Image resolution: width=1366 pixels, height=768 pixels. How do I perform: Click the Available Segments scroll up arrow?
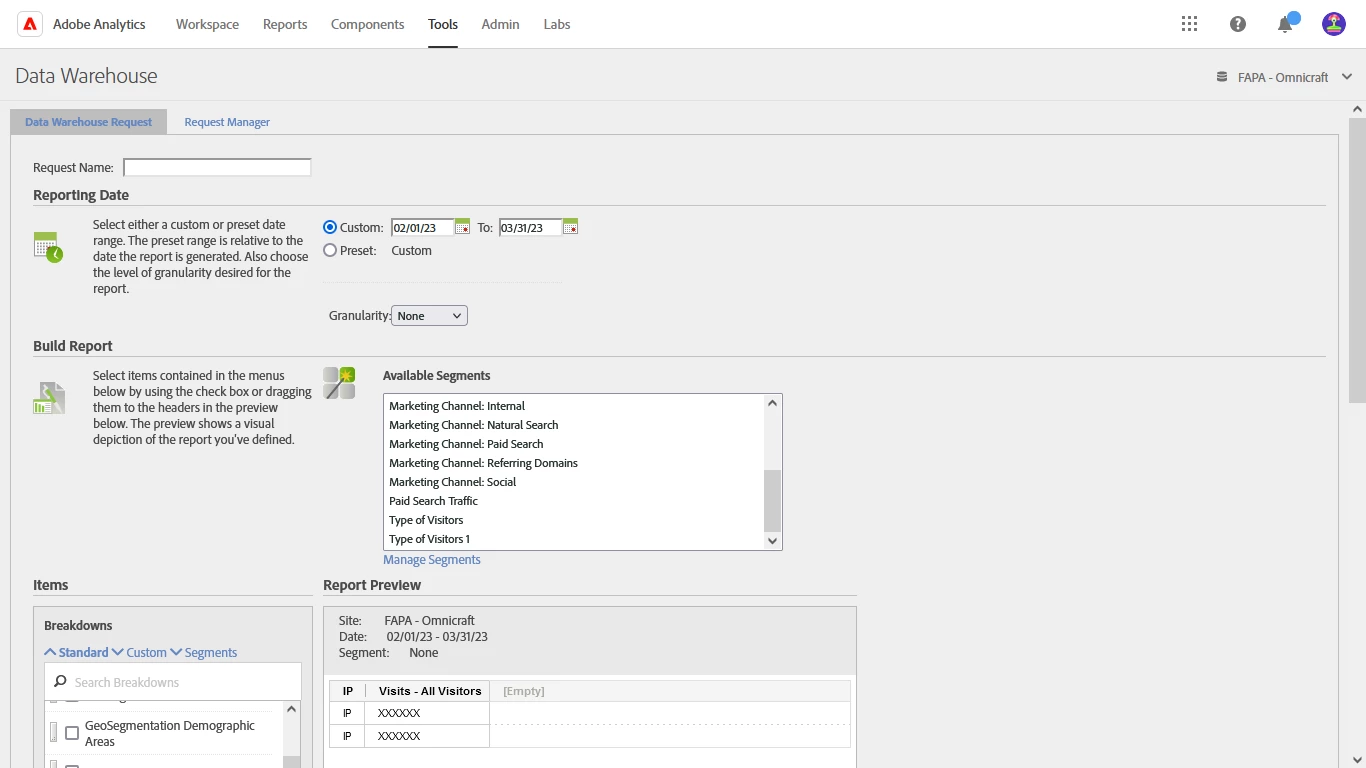[x=772, y=404]
